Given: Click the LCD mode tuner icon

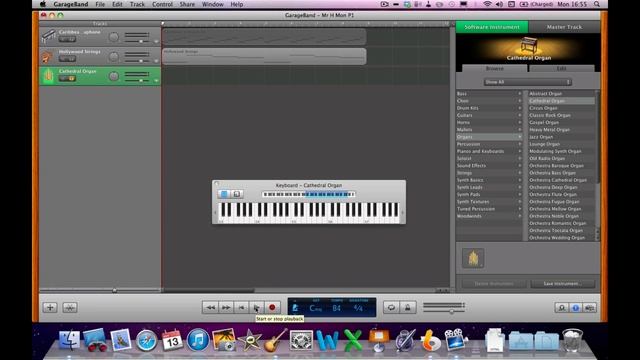Looking at the screenshot, I should coord(295,308).
